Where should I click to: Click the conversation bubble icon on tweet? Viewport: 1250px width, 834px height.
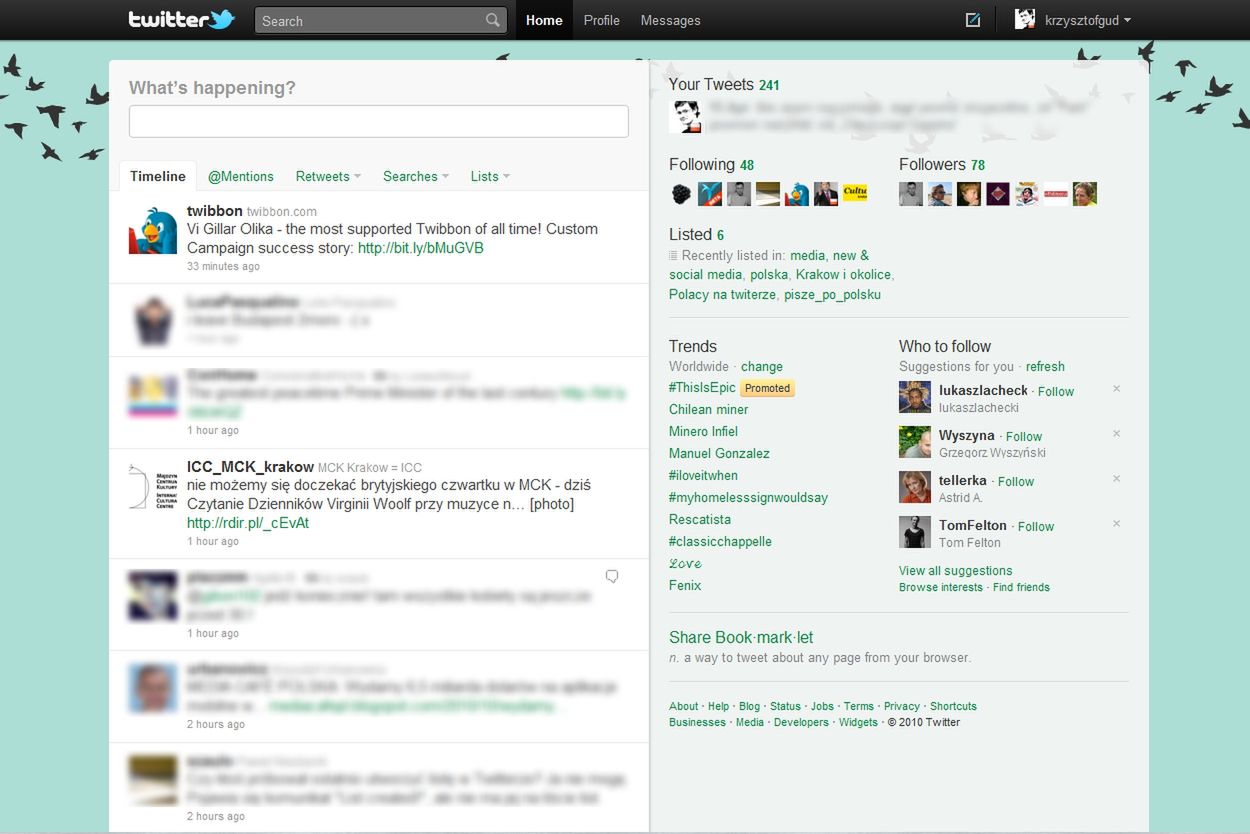point(612,576)
